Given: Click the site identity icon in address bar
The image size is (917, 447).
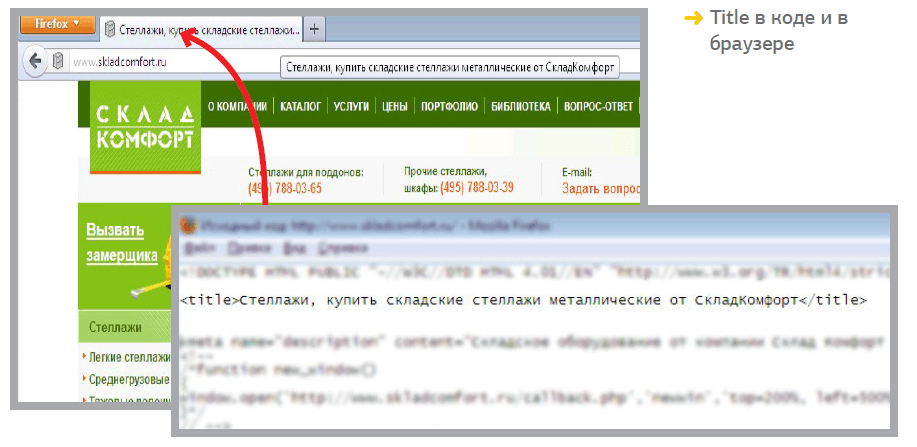Looking at the screenshot, I should pyautogui.click(x=58, y=61).
